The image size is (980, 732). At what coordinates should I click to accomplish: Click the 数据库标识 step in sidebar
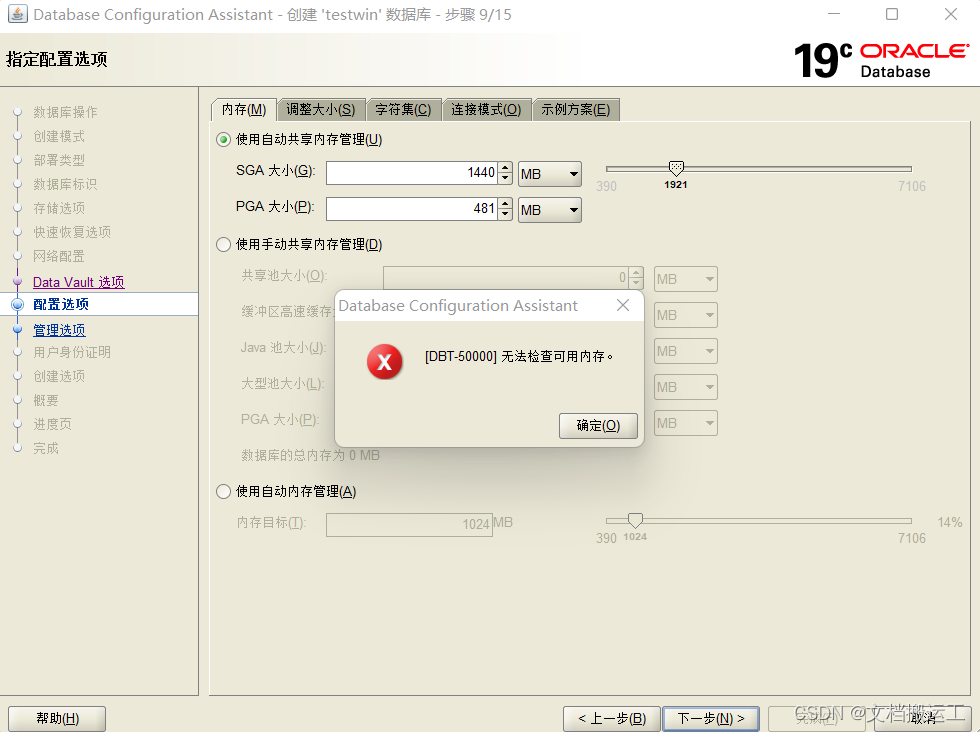pos(66,184)
